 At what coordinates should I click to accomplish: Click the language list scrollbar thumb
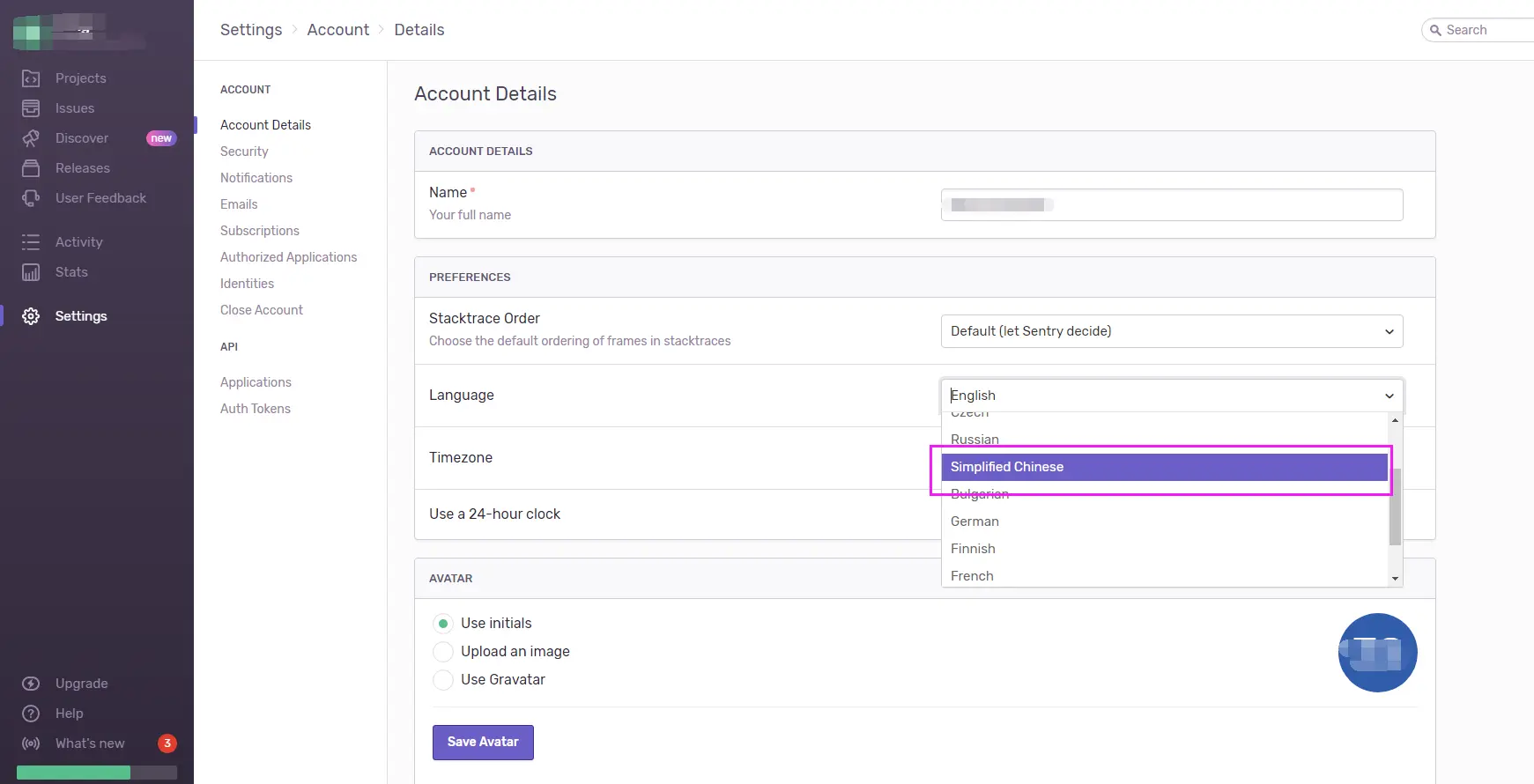tap(1395, 507)
